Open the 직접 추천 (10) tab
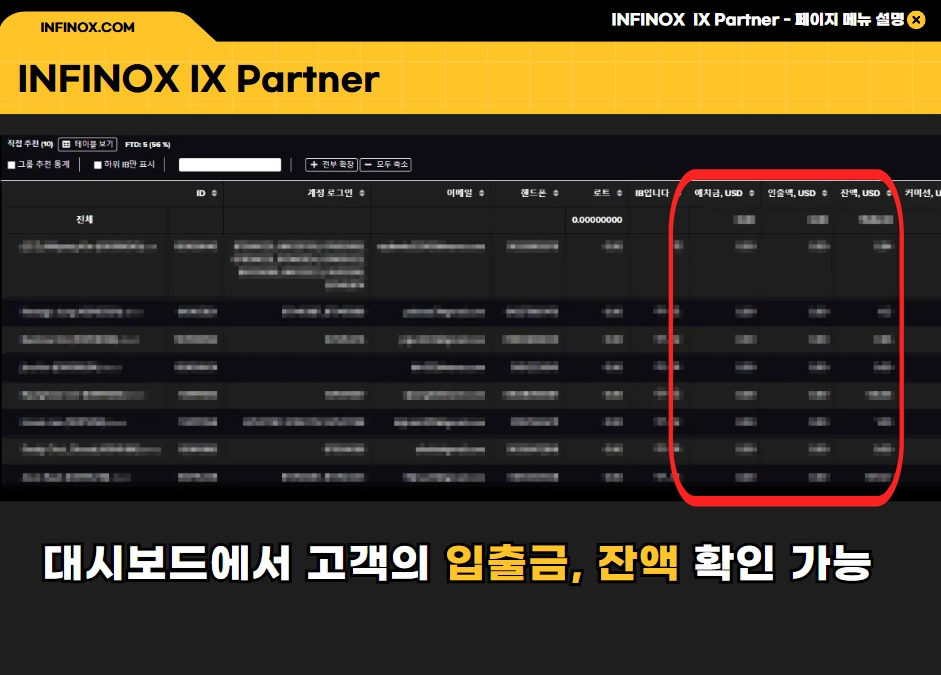Viewport: 941px width, 675px height. click(30, 144)
